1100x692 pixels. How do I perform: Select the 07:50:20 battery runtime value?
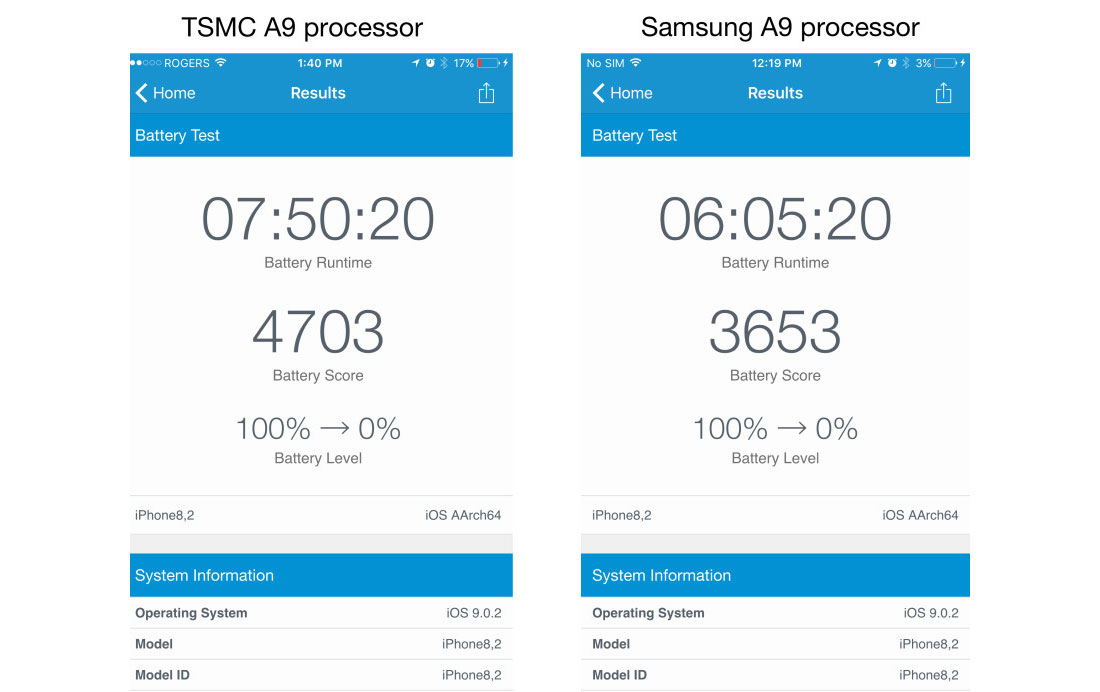[x=318, y=219]
